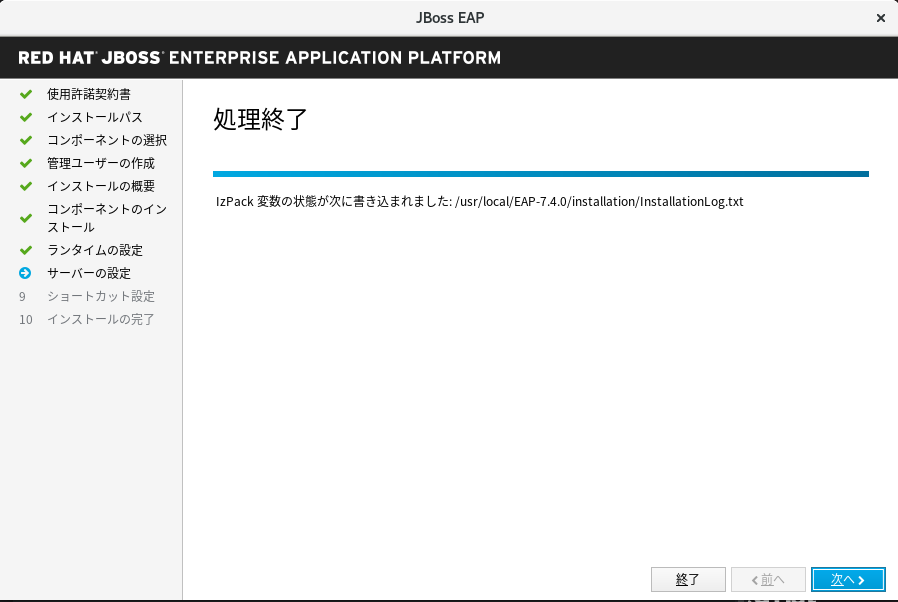Select the インストールパス step

(94, 117)
